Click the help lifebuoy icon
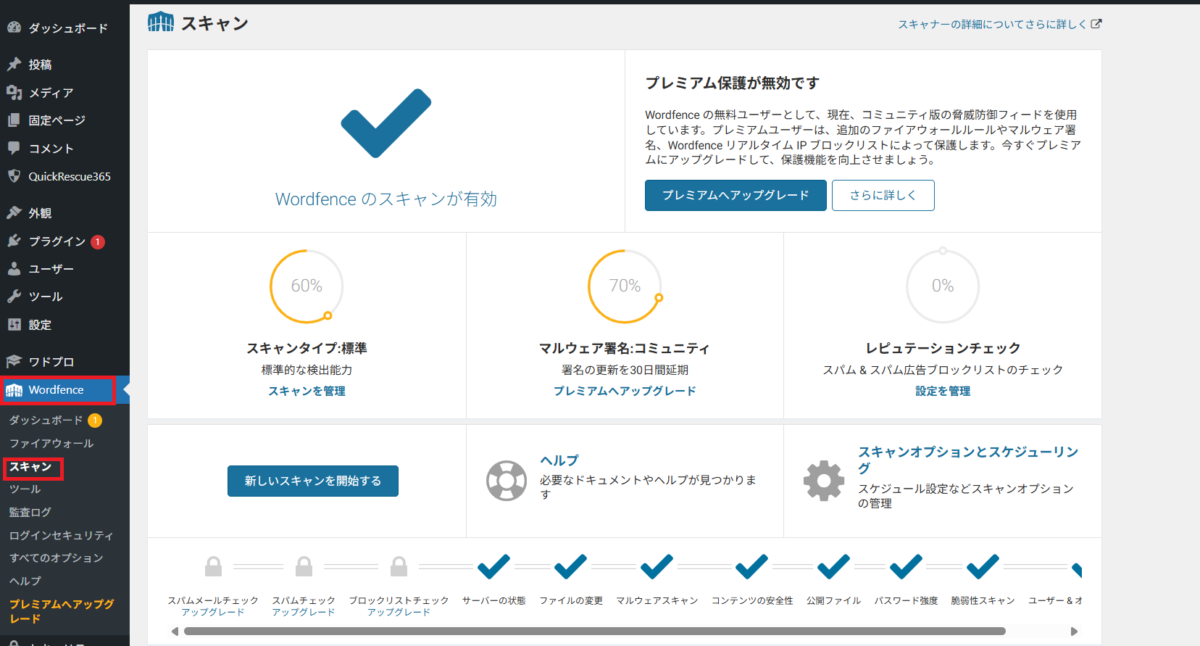 (x=506, y=480)
